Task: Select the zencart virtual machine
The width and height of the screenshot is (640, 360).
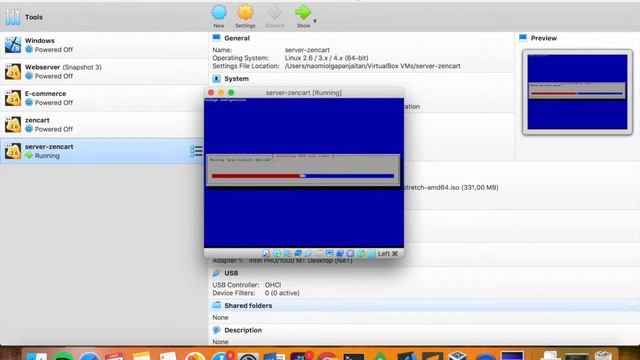Action: click(x=104, y=124)
